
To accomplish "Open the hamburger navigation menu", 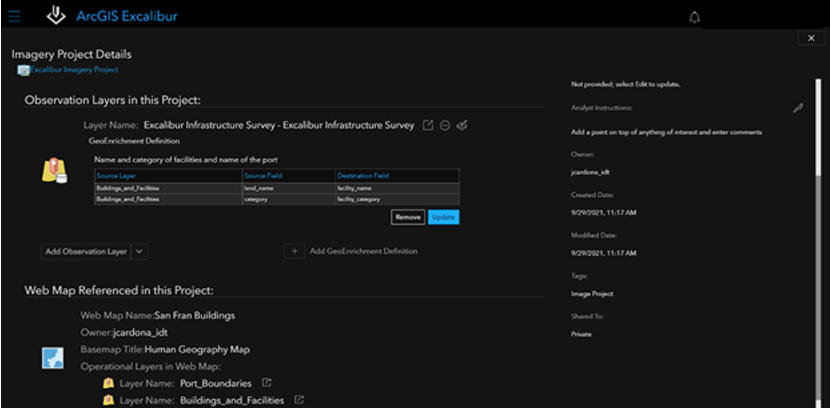I will coord(14,16).
